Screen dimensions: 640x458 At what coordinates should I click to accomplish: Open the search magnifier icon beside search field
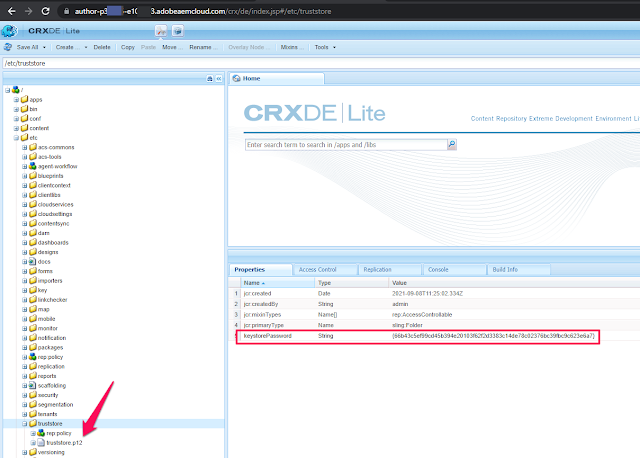tap(452, 145)
